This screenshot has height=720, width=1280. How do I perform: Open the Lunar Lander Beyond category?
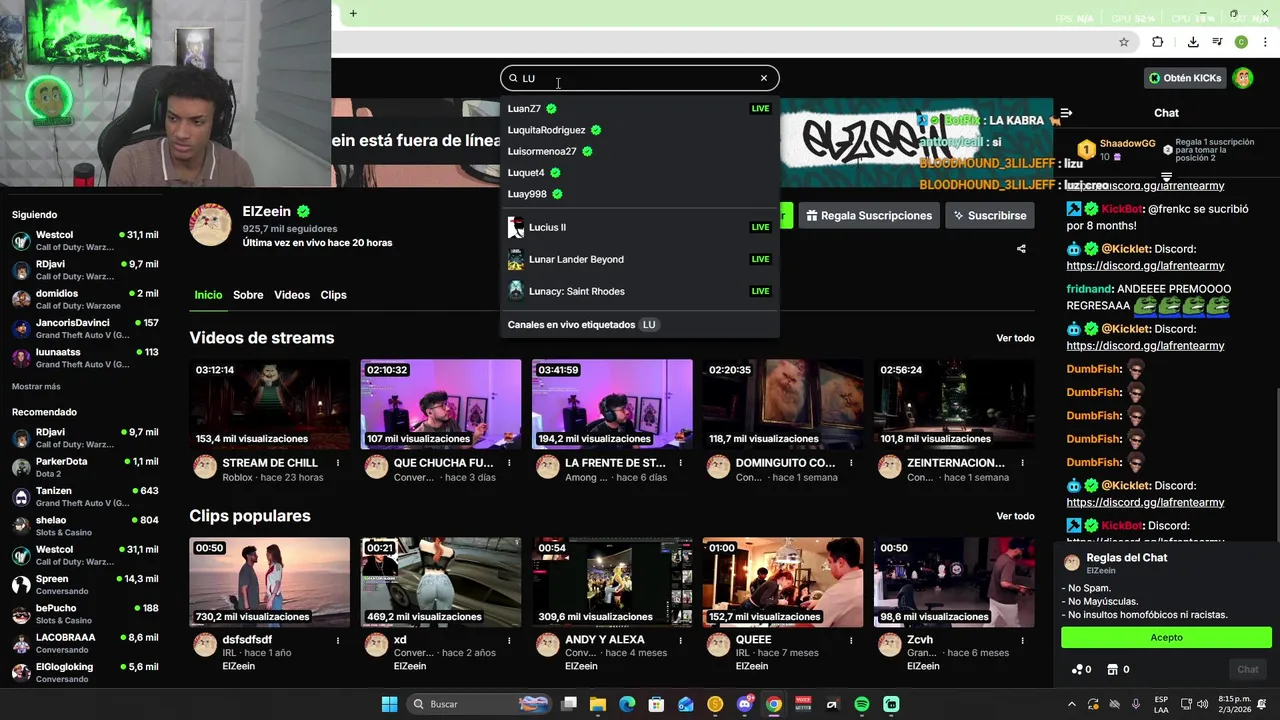[639, 259]
